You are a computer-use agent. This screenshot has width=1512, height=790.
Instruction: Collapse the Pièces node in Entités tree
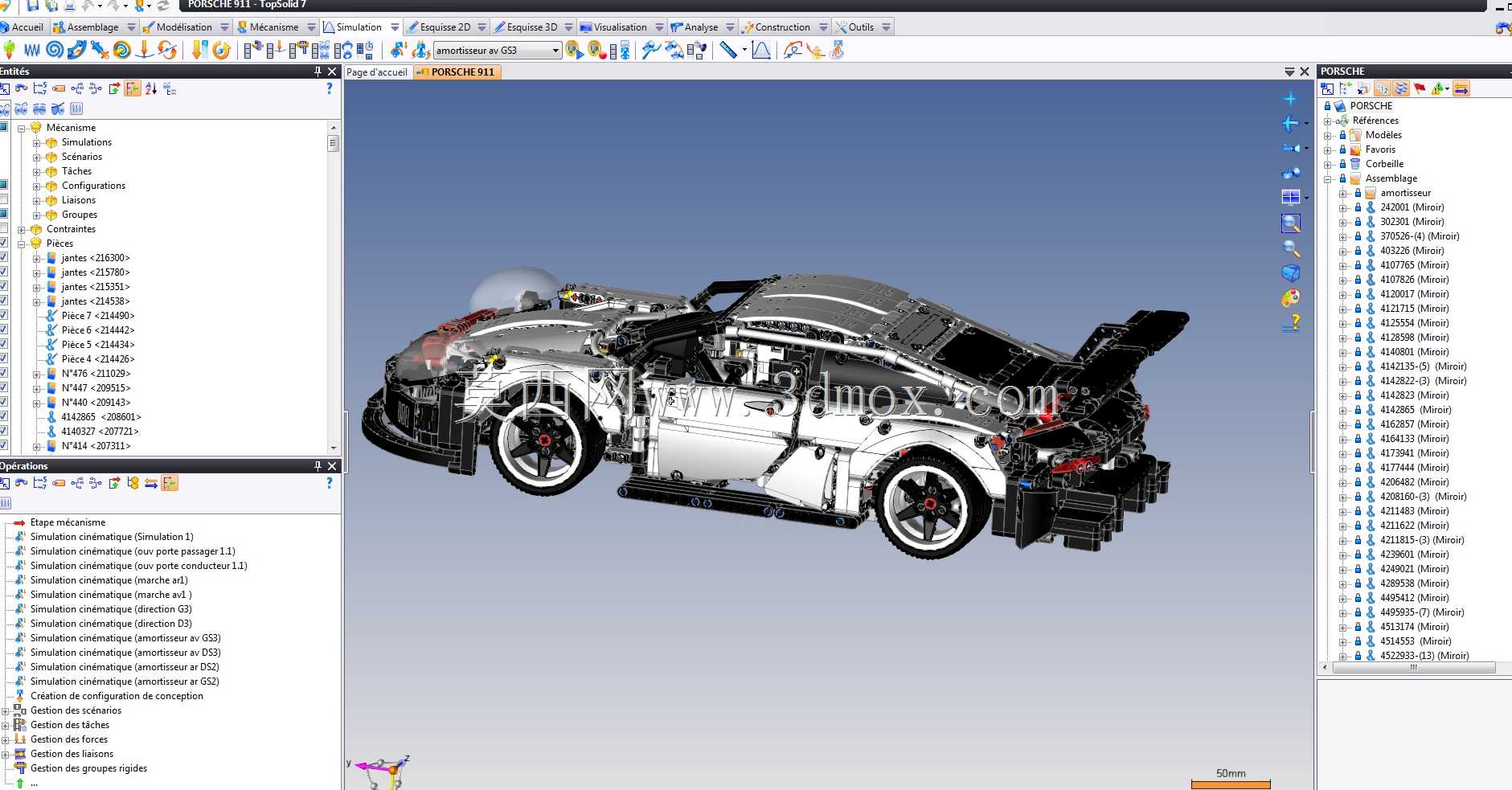21,244
